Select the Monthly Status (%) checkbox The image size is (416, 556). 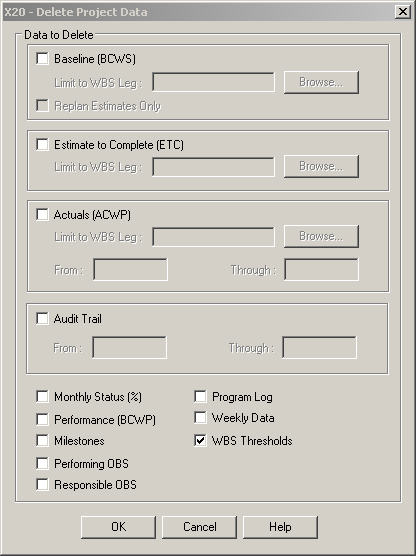coord(42,396)
